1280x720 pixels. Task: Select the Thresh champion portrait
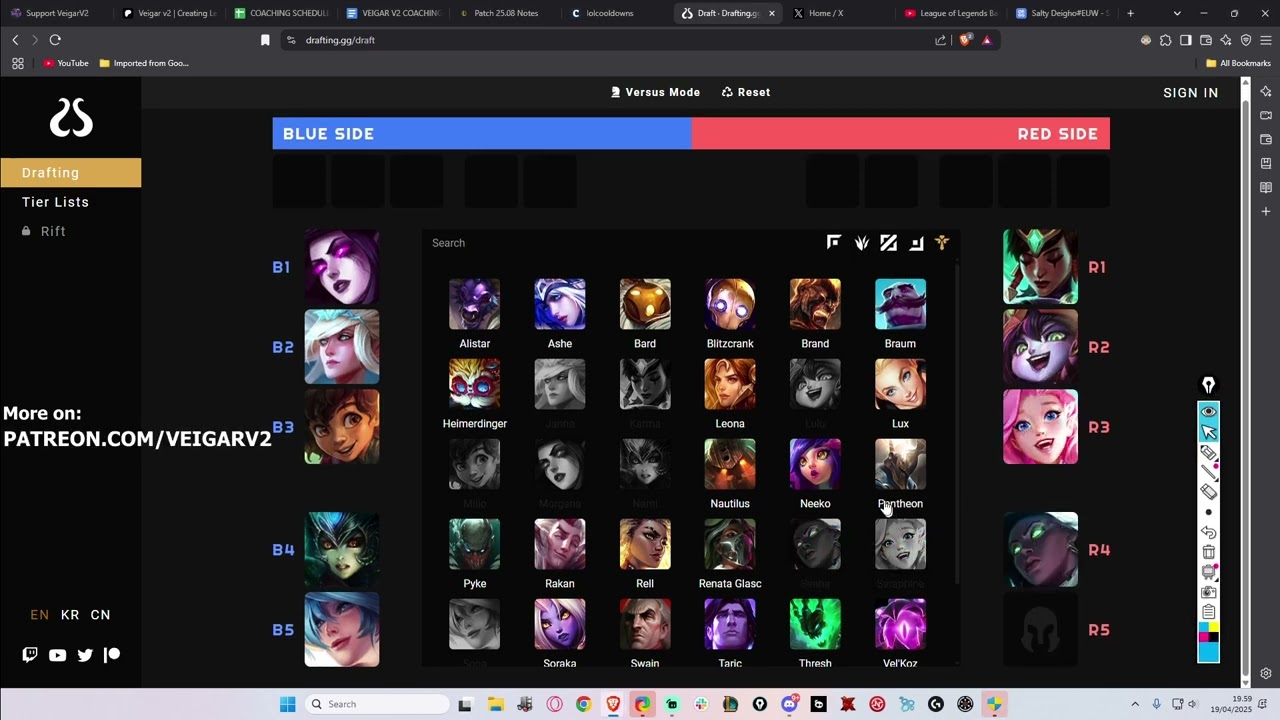(x=815, y=624)
